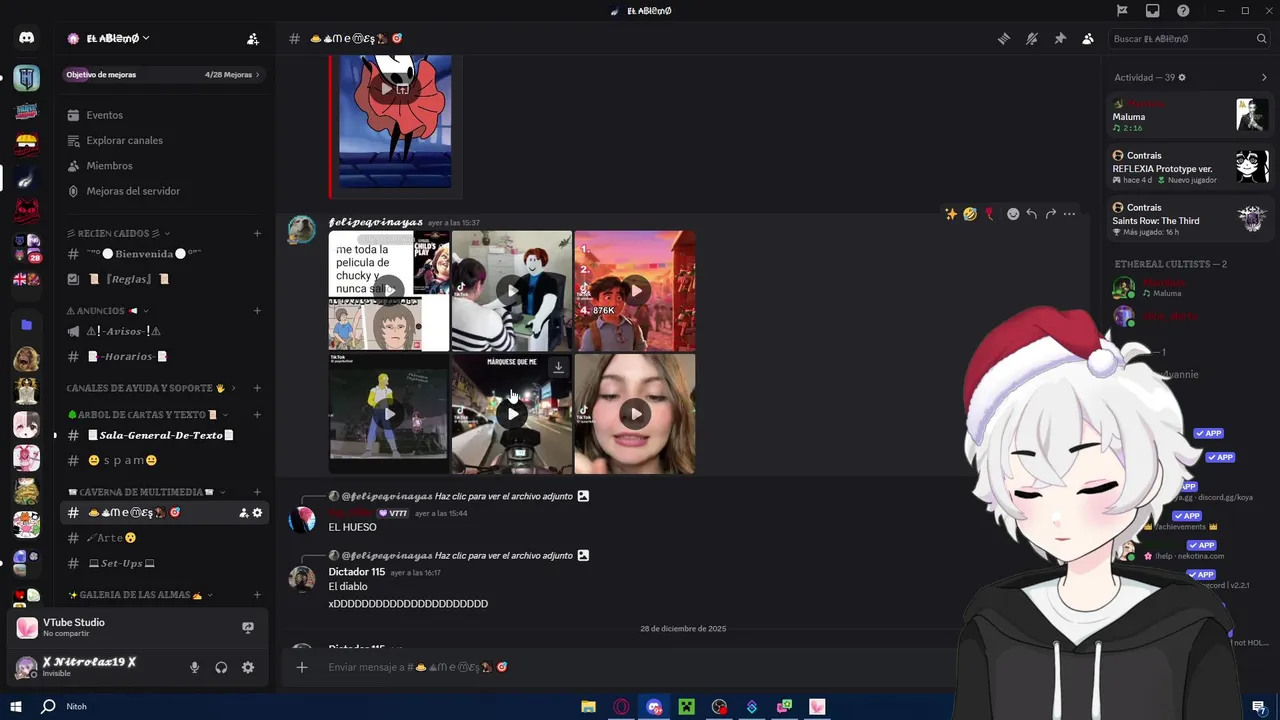Collapse CANALES DE AYUDA Y SOPORTE category
1280x720 pixels.
150,388
